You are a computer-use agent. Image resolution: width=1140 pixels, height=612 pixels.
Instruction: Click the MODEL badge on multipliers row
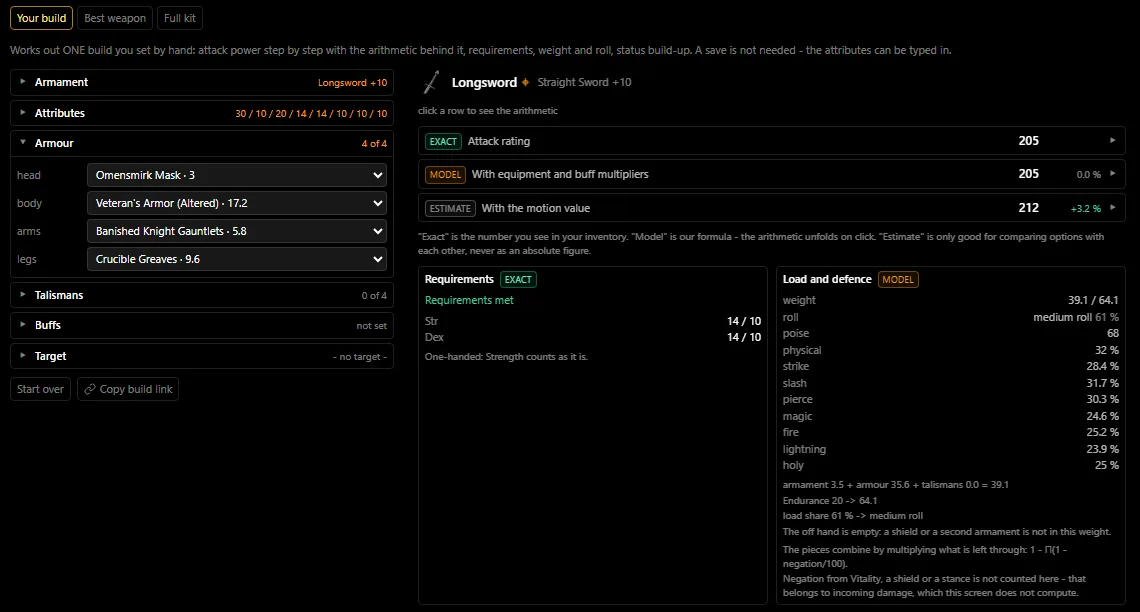(445, 174)
